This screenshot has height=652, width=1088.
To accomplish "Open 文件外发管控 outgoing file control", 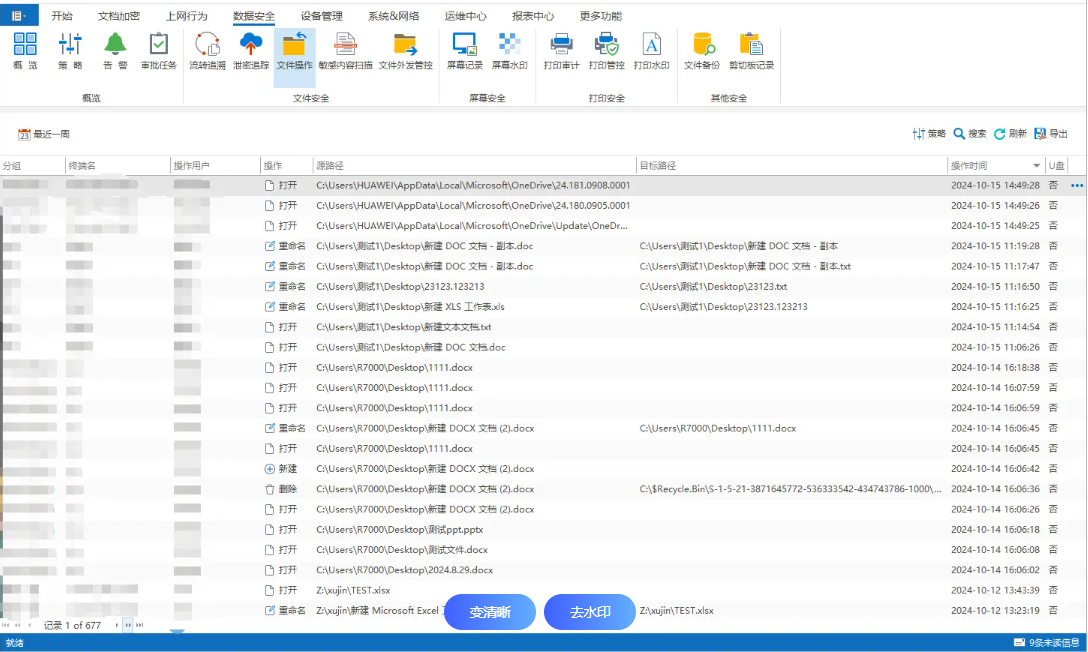I will 405,50.
